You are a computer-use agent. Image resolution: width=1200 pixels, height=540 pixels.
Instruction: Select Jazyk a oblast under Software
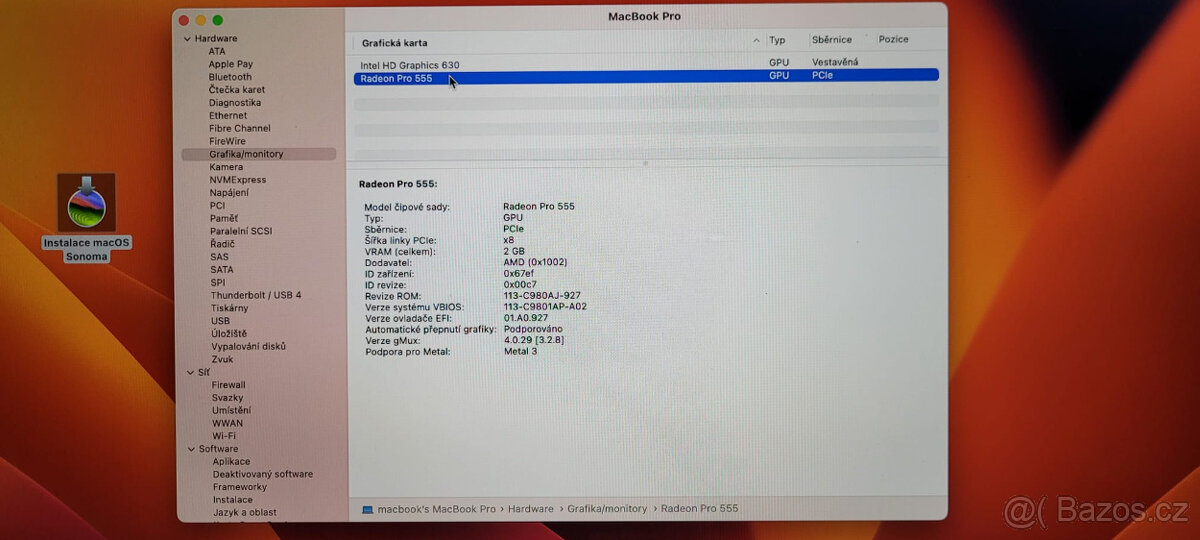(x=245, y=513)
